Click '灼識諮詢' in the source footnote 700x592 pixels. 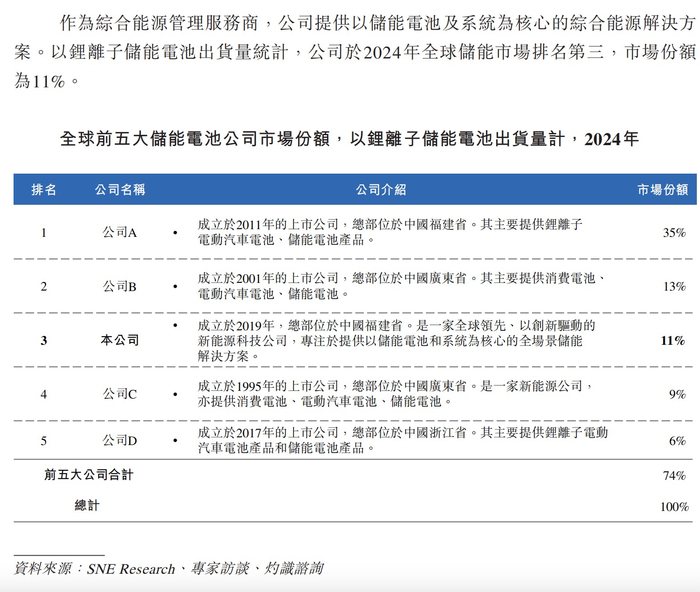(x=294, y=568)
